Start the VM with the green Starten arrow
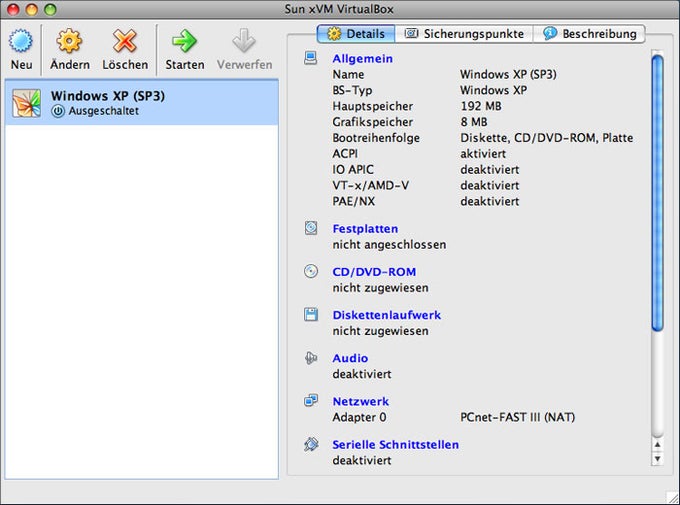The height and width of the screenshot is (505, 680). pyautogui.click(x=184, y=41)
